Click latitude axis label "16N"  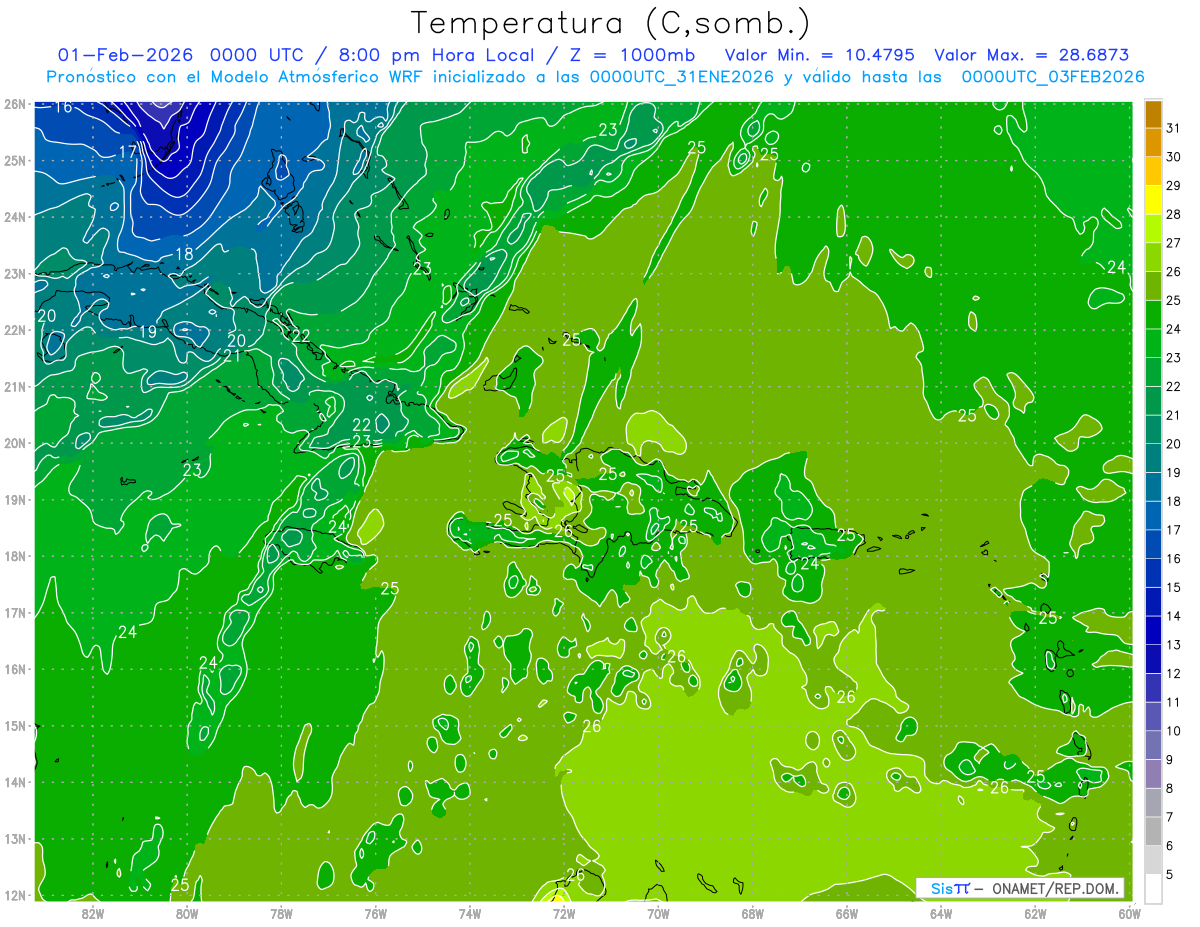coord(14,669)
